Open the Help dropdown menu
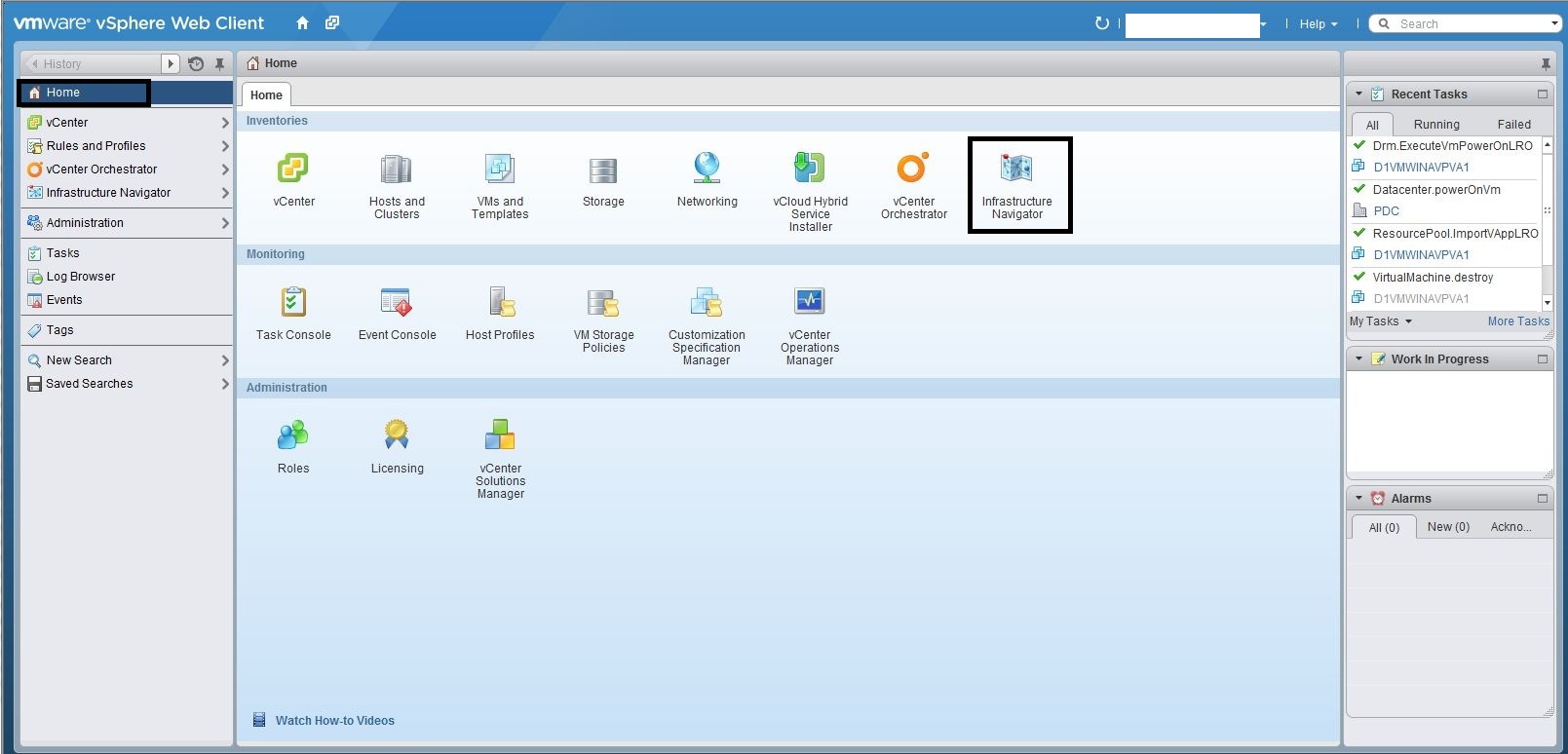Screen dimensions: 1568x754 1318,24
